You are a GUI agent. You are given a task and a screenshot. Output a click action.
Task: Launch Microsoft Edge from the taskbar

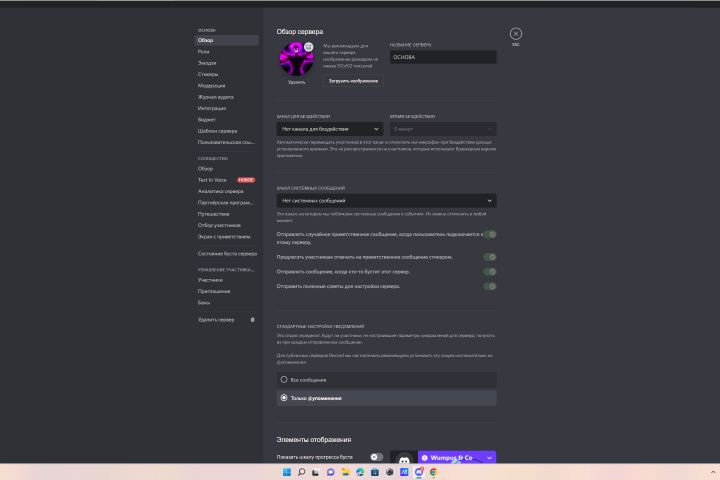tap(360, 472)
